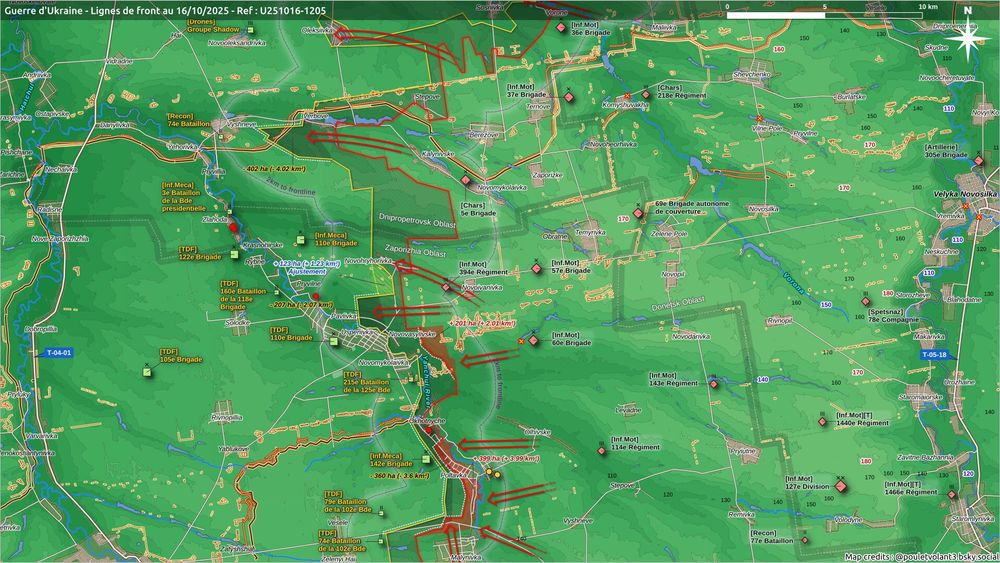
Task: Select the 305e Brigade artillery marker
Action: [x=979, y=161]
